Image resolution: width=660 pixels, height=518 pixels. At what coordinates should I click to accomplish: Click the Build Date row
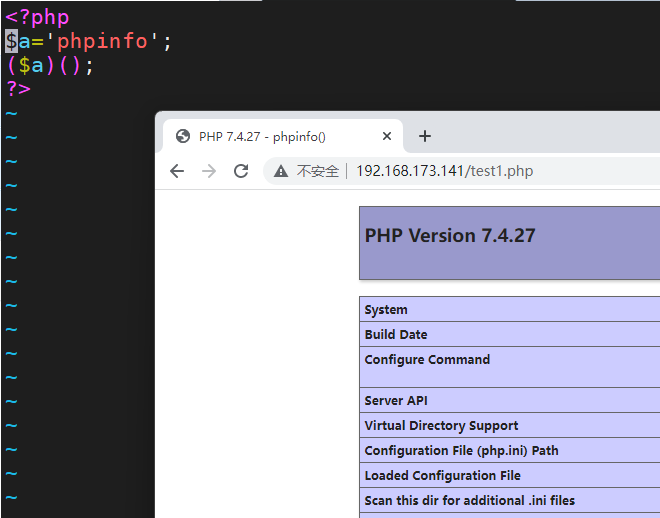coord(396,335)
